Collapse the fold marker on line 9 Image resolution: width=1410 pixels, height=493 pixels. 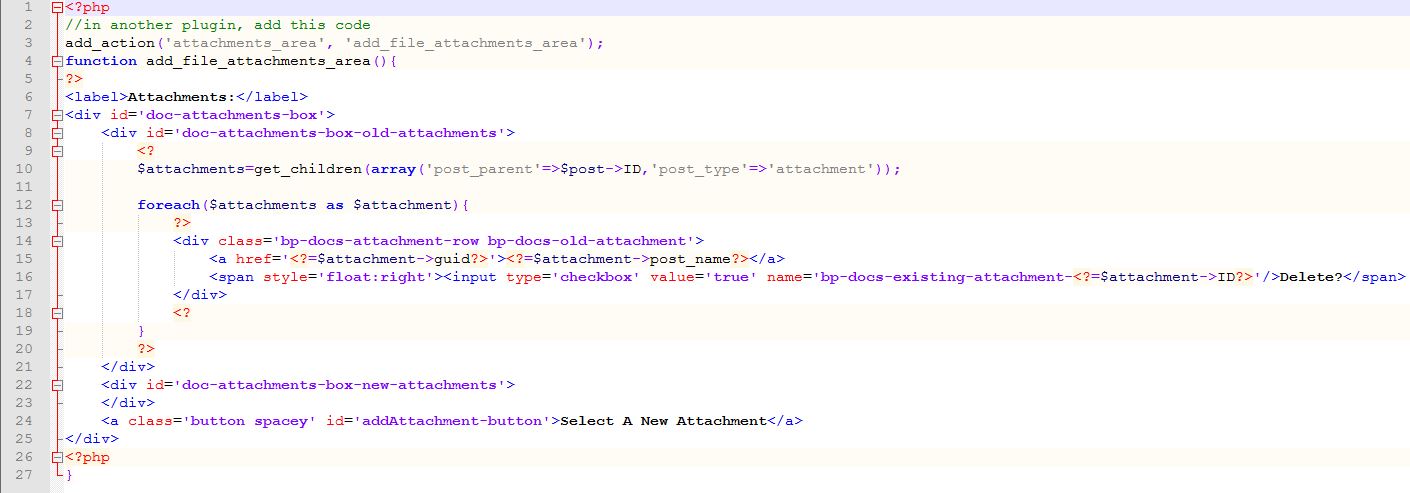pos(57,151)
